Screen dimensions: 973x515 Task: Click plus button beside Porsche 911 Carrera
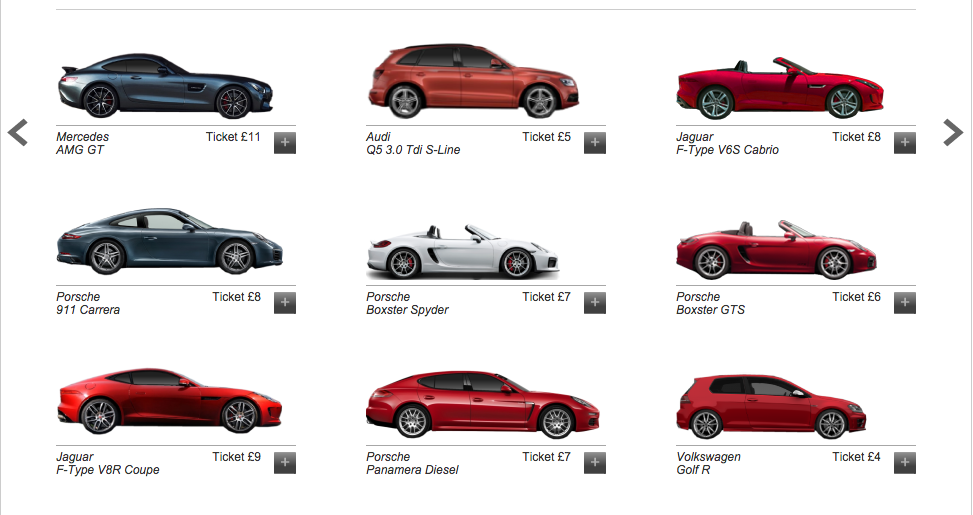tap(285, 303)
